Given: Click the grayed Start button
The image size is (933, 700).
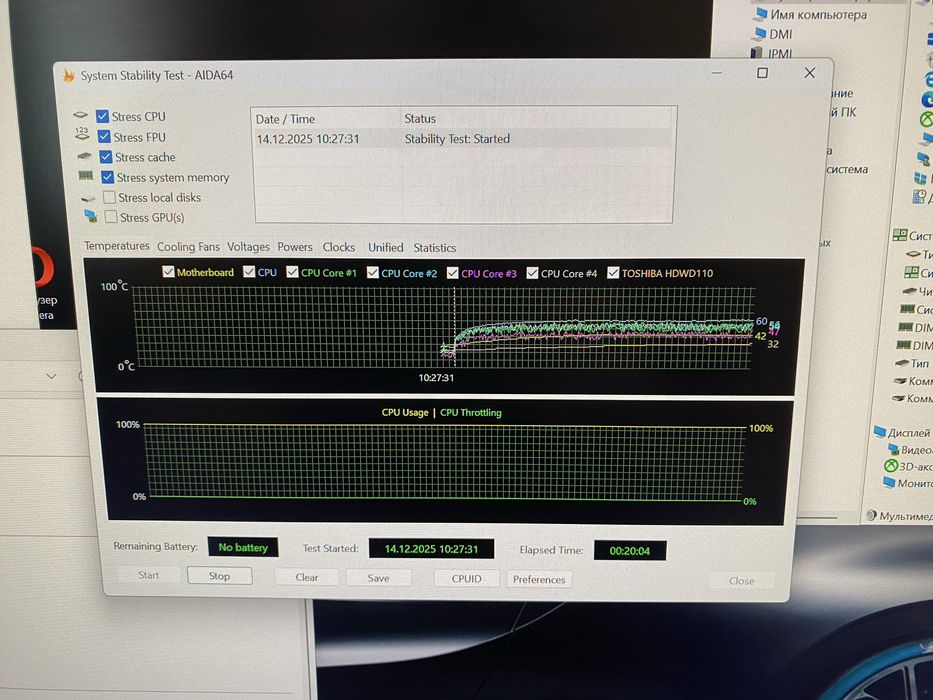Looking at the screenshot, I should click(148, 575).
